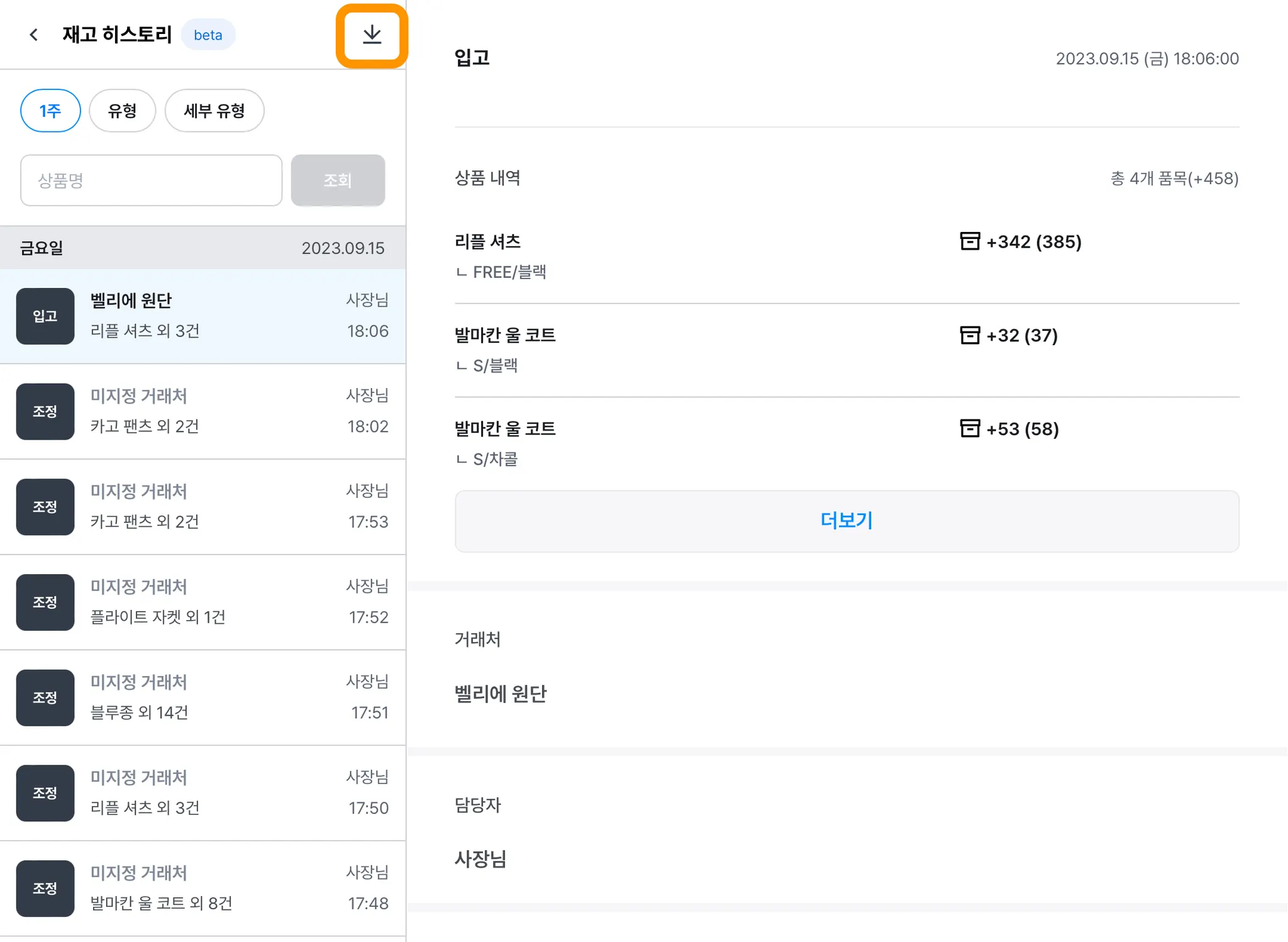Open the 세부 유형 filter dropdown
The height and width of the screenshot is (942, 1288).
214,111
